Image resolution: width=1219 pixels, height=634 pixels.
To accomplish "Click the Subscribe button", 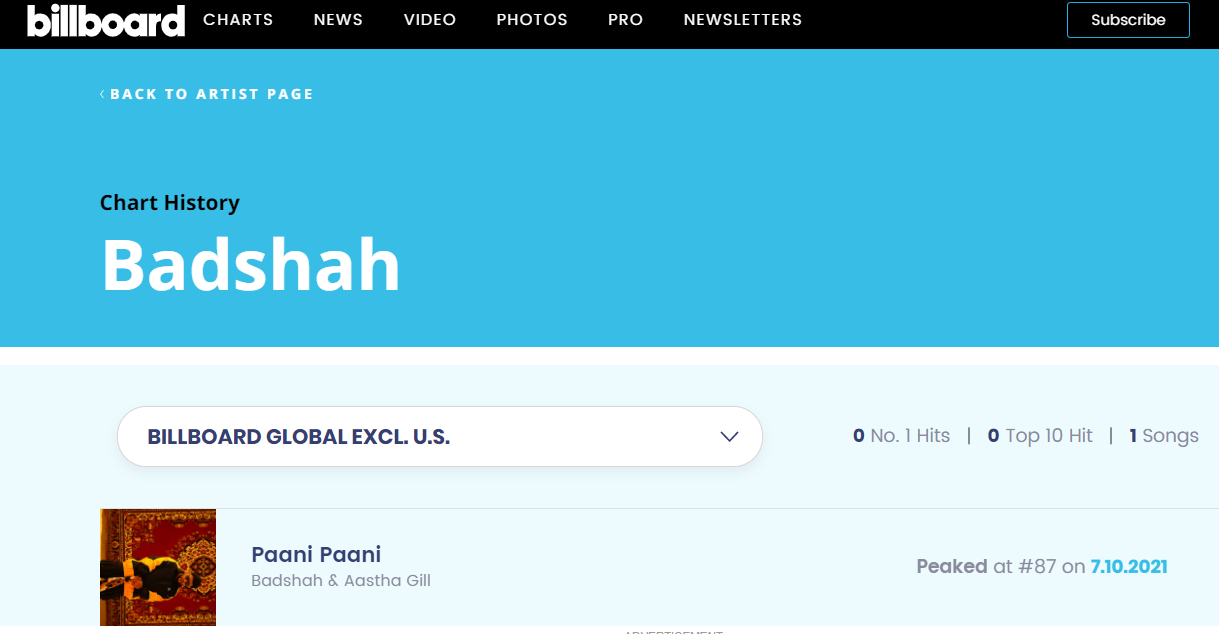I will pos(1128,20).
